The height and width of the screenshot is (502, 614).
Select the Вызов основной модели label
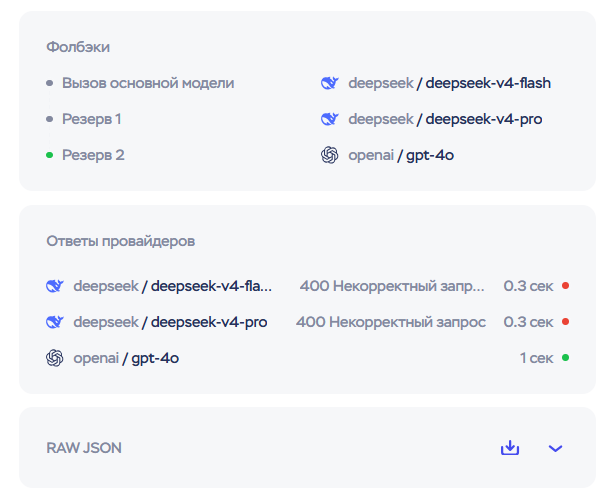(x=148, y=83)
